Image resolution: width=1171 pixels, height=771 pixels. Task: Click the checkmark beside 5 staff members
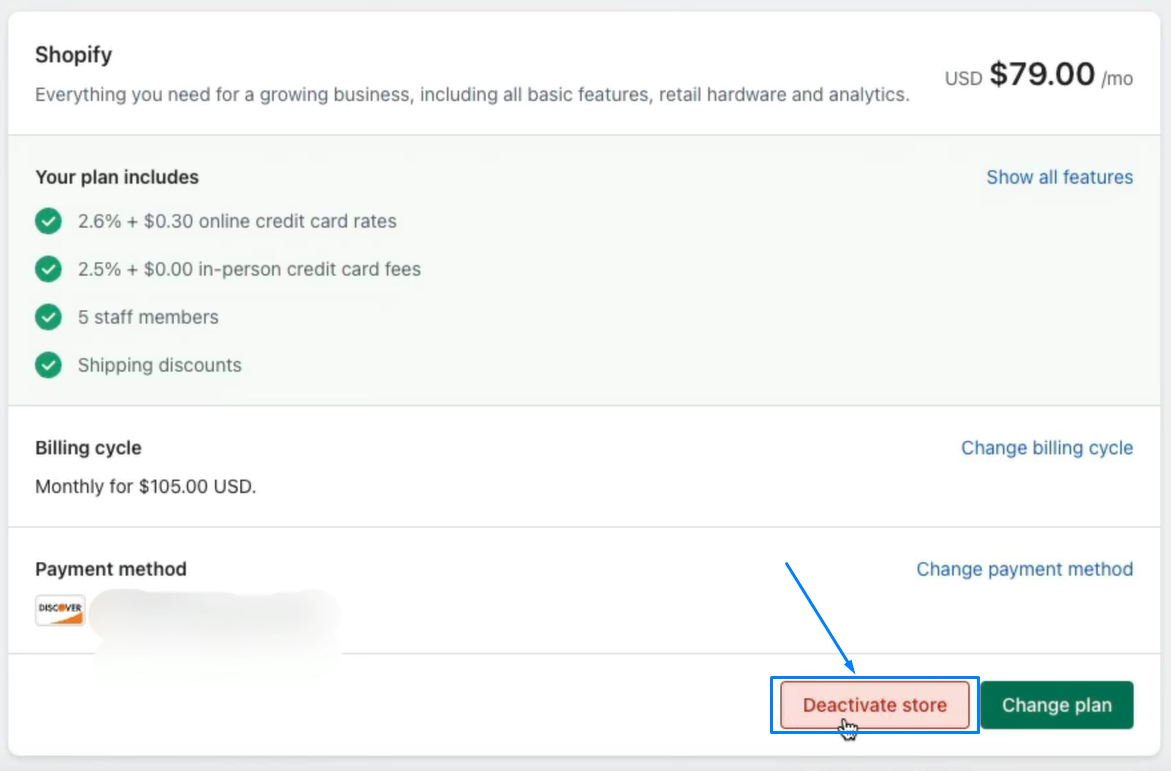49,317
